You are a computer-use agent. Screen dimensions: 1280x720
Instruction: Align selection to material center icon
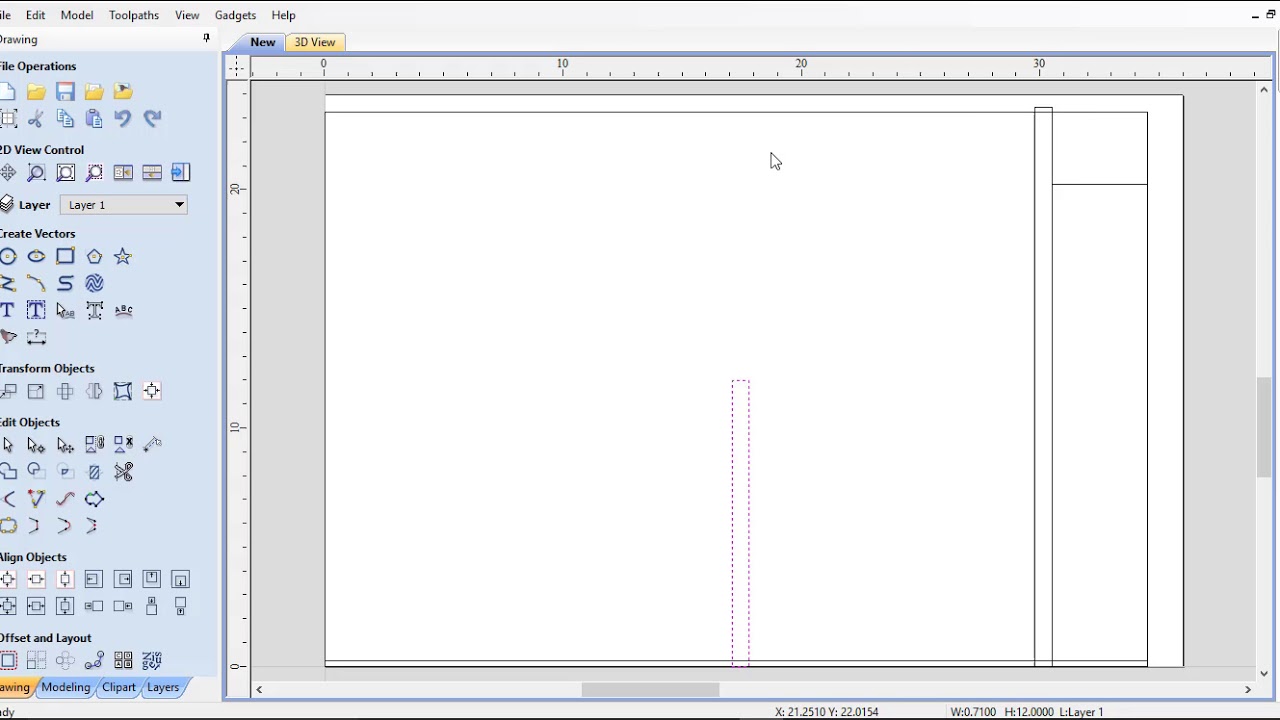(x=8, y=579)
